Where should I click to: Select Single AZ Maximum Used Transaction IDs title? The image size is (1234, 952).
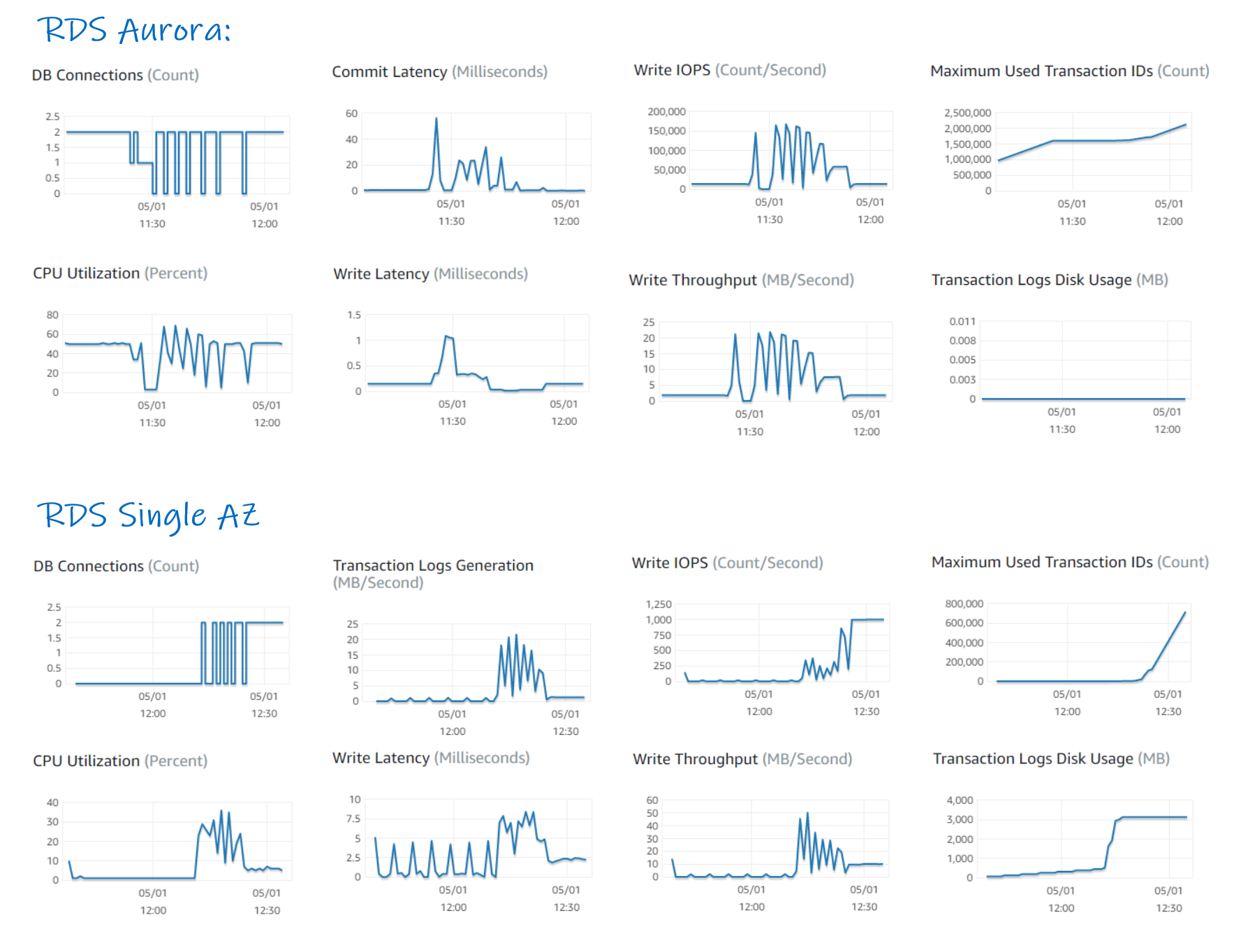click(1070, 562)
